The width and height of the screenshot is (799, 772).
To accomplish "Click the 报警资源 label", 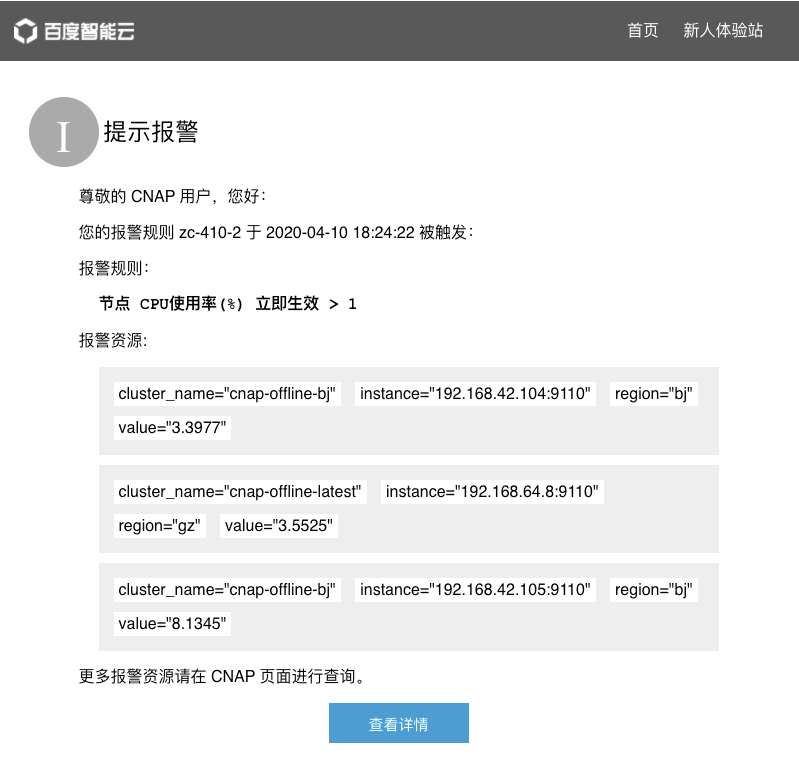I will tap(113, 340).
